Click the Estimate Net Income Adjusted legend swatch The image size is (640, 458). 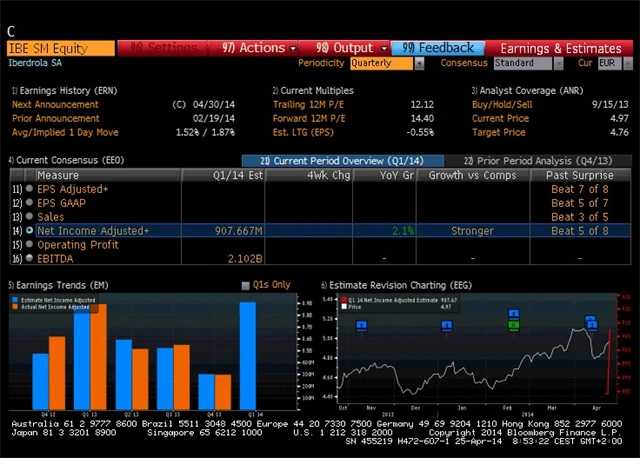16,299
